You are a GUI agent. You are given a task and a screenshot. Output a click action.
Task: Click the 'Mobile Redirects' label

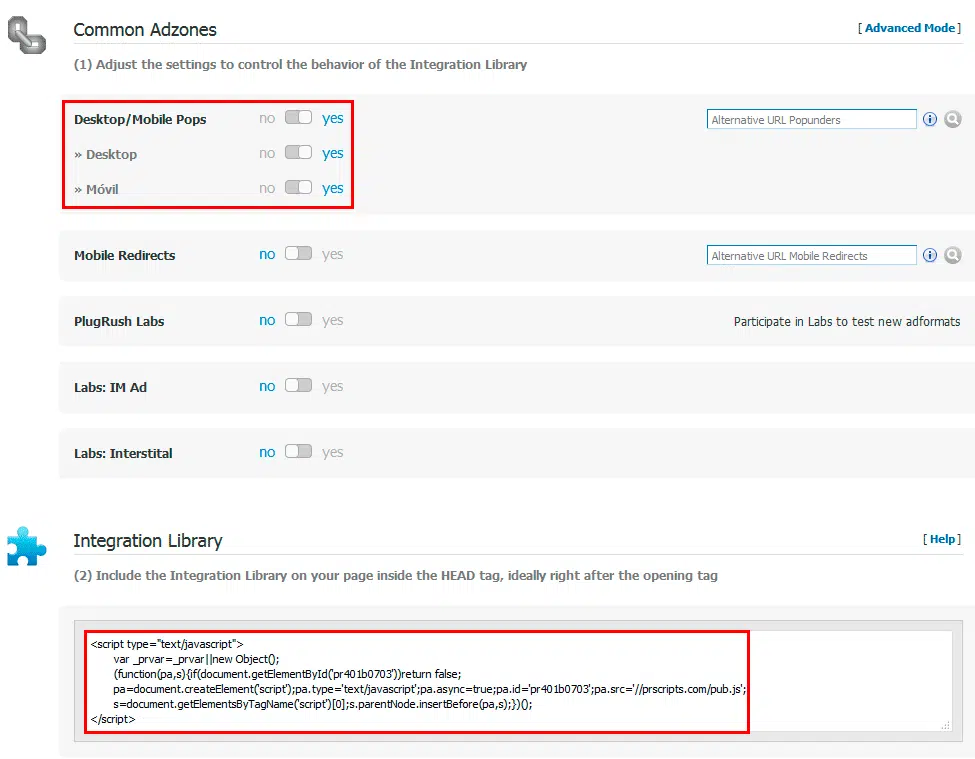click(124, 255)
